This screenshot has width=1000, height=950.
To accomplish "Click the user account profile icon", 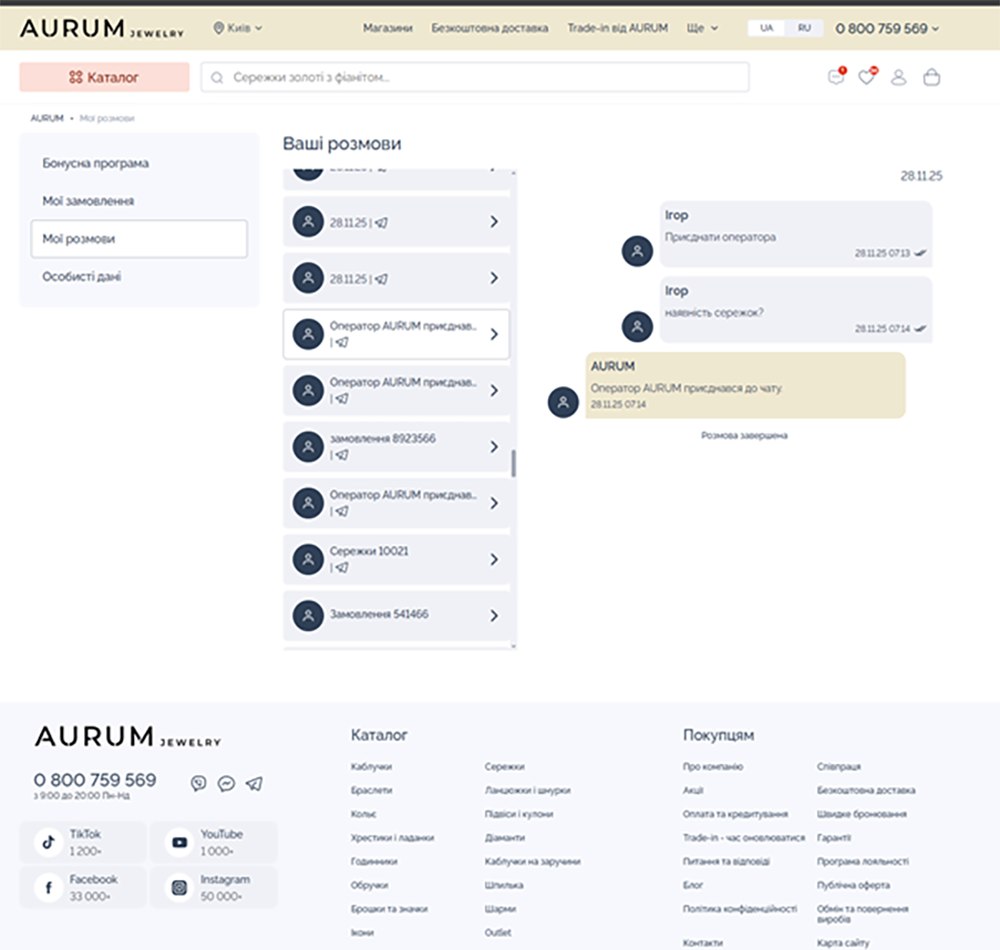I will point(899,77).
